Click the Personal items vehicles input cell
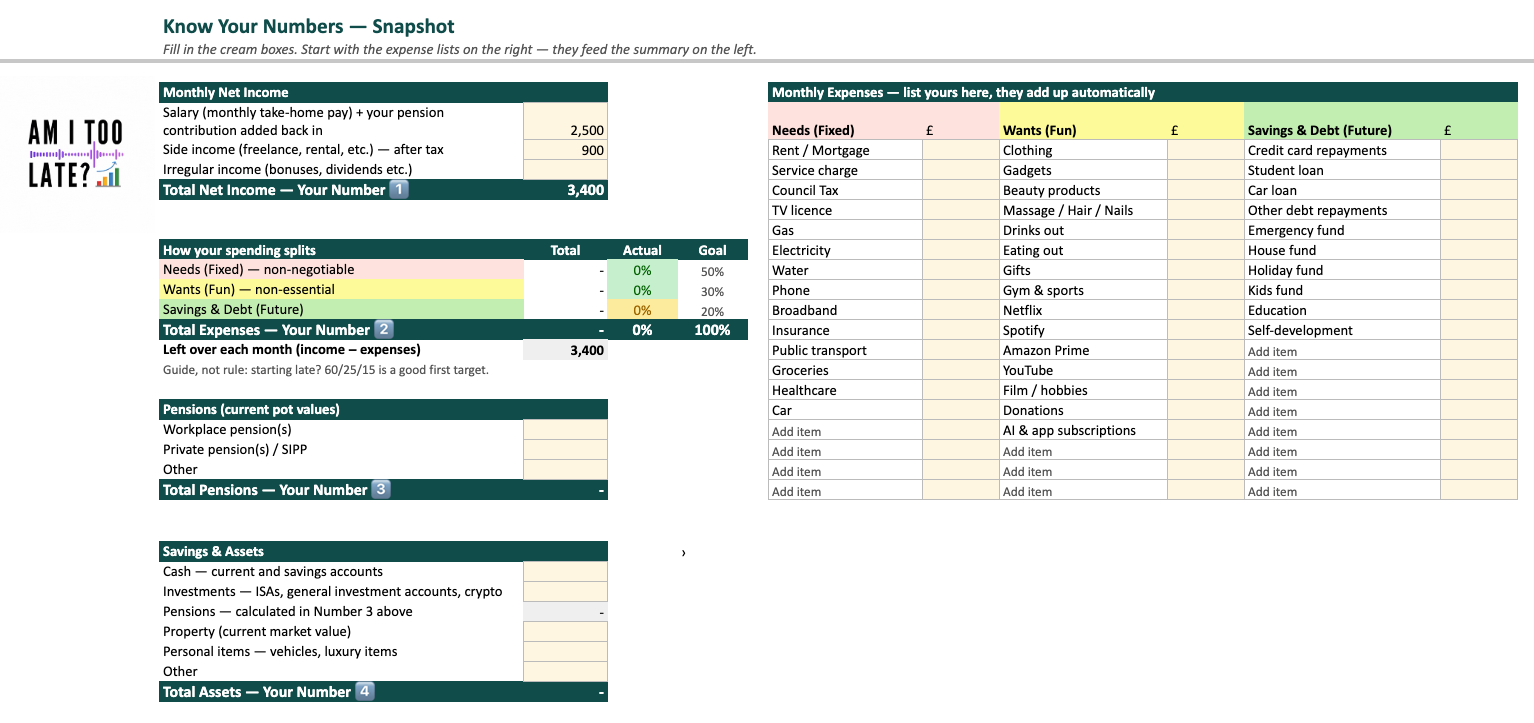 pos(565,652)
